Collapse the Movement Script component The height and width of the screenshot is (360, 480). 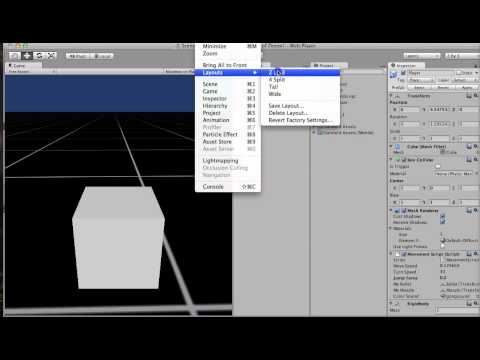(392, 254)
